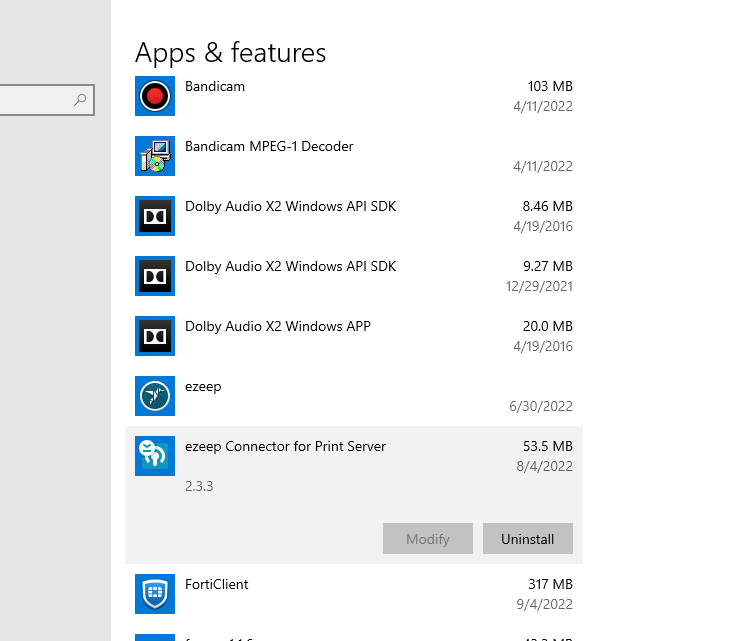This screenshot has height=641, width=754.
Task: Focus the sidebar search input field
Action: click(x=47, y=100)
